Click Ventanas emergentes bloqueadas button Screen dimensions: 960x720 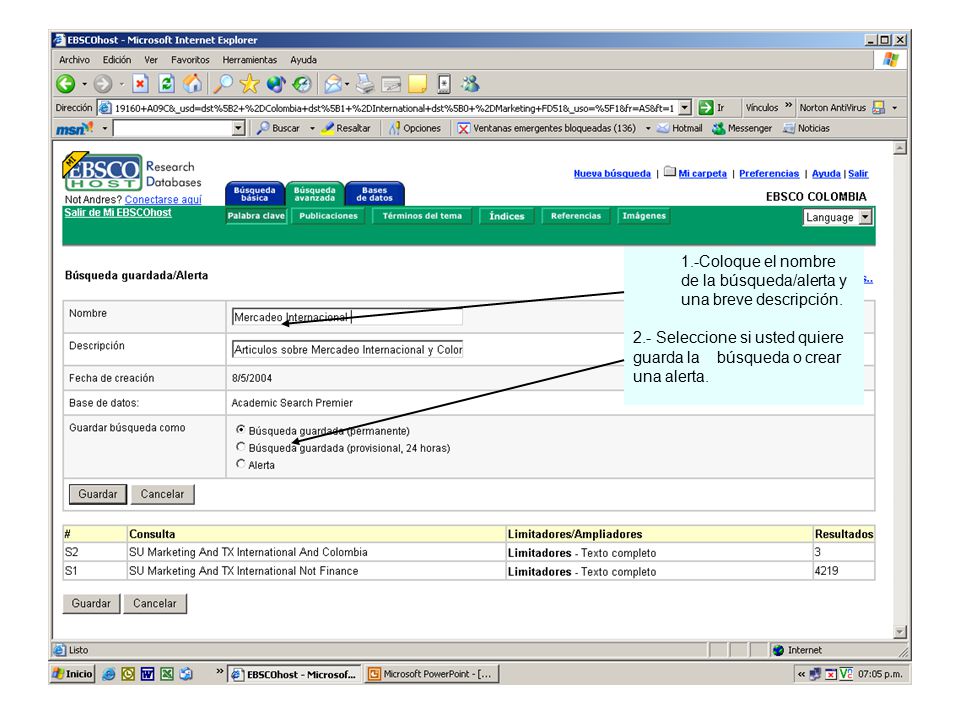pyautogui.click(x=547, y=128)
